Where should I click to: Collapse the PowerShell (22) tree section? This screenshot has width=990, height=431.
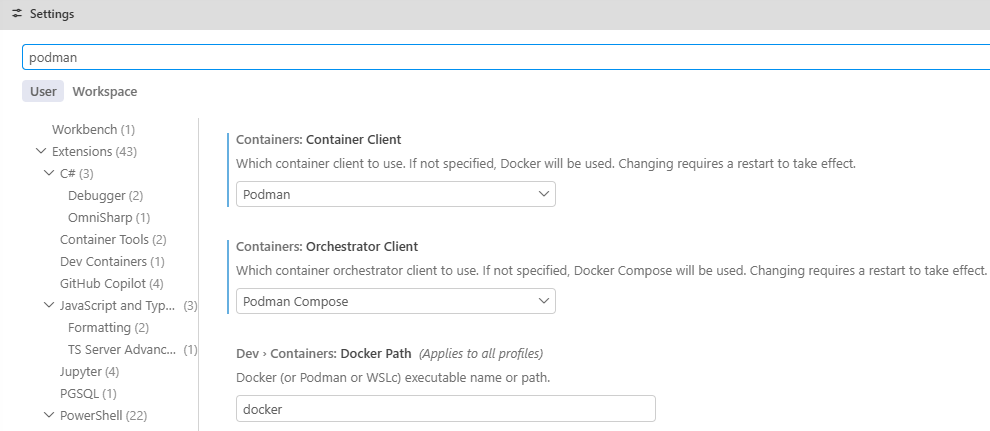click(x=49, y=415)
